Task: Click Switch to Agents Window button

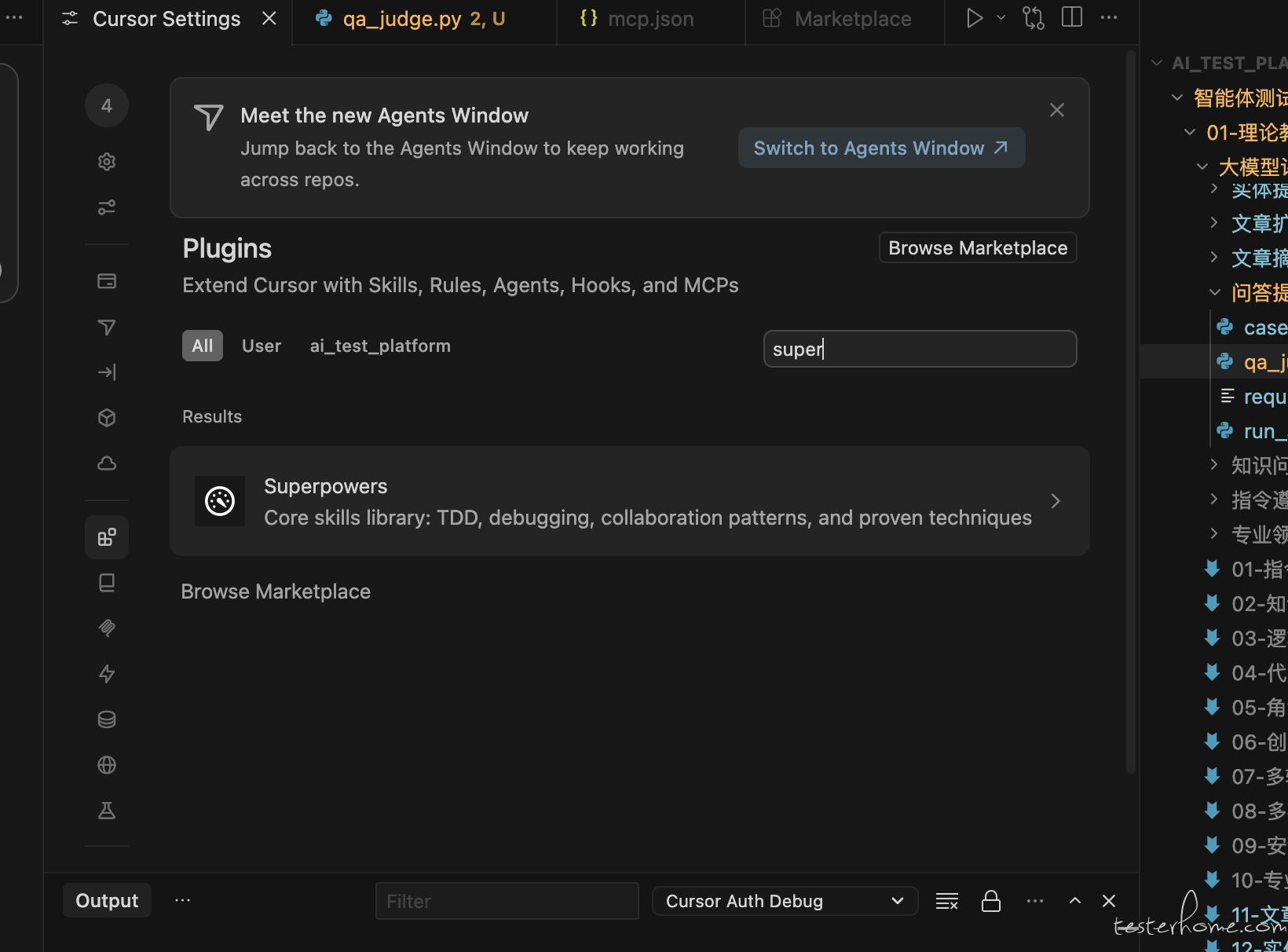Action: [x=881, y=148]
